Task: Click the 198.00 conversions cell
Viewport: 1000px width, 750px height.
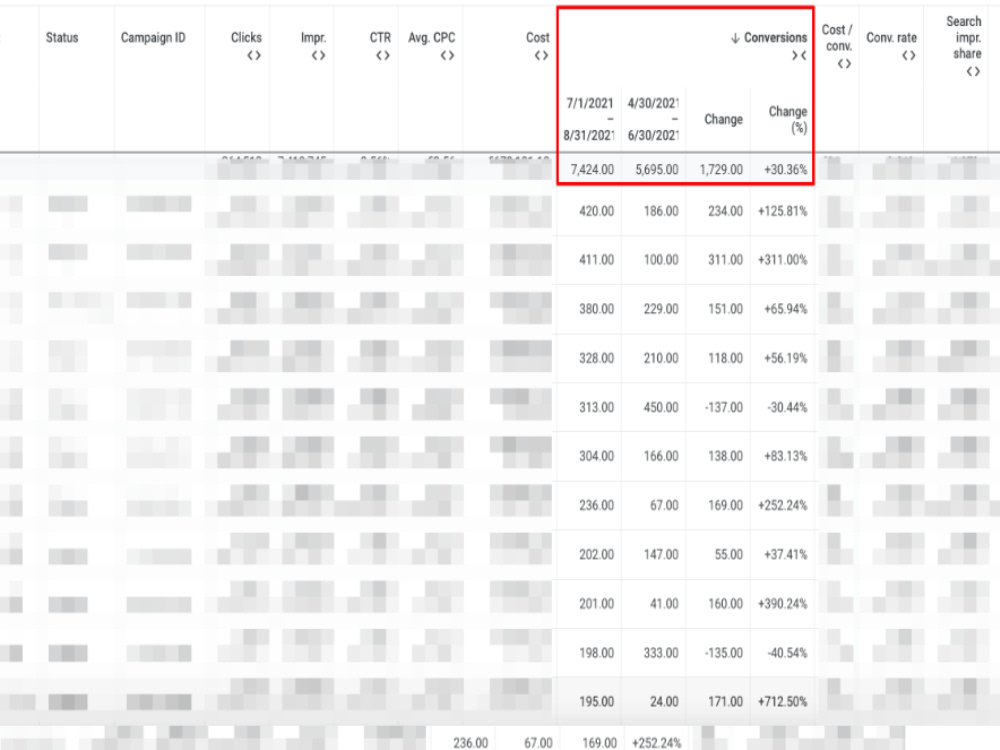Action: coord(596,653)
